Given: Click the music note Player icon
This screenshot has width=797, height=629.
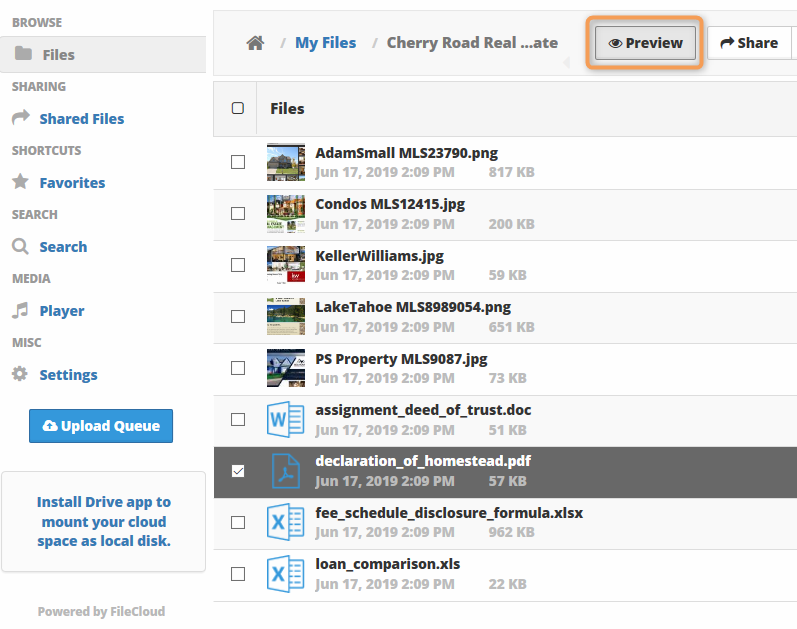Looking at the screenshot, I should pyautogui.click(x=20, y=310).
